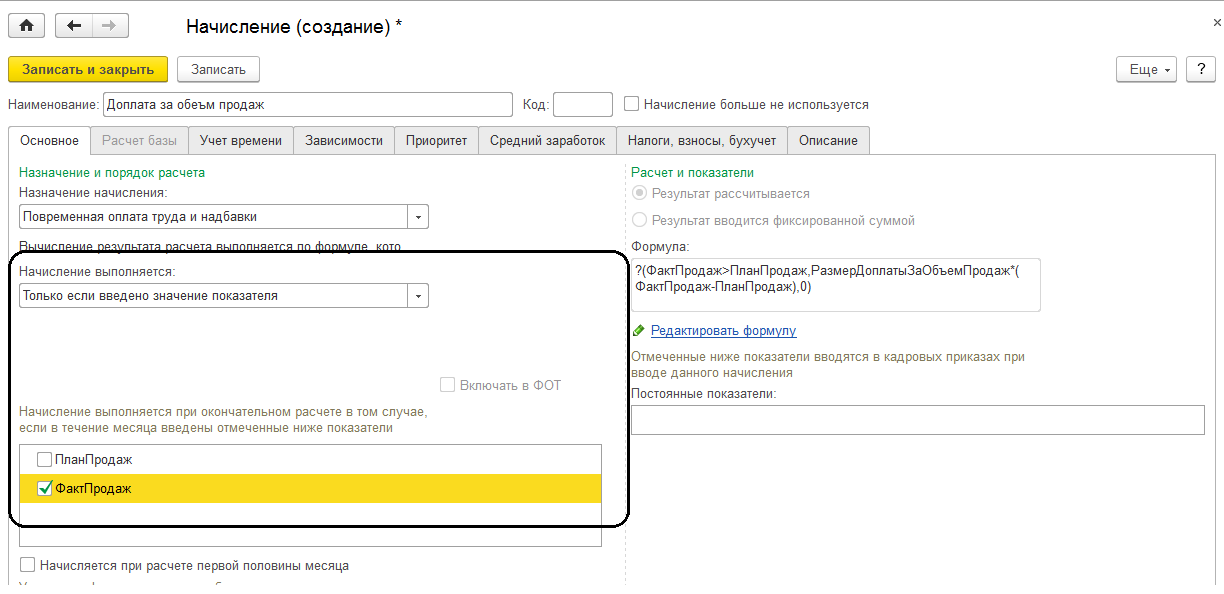Image resolution: width=1224 pixels, height=594 pixels.
Task: Open the 'Налоги, взносы, бухучет' tab
Action: [702, 141]
